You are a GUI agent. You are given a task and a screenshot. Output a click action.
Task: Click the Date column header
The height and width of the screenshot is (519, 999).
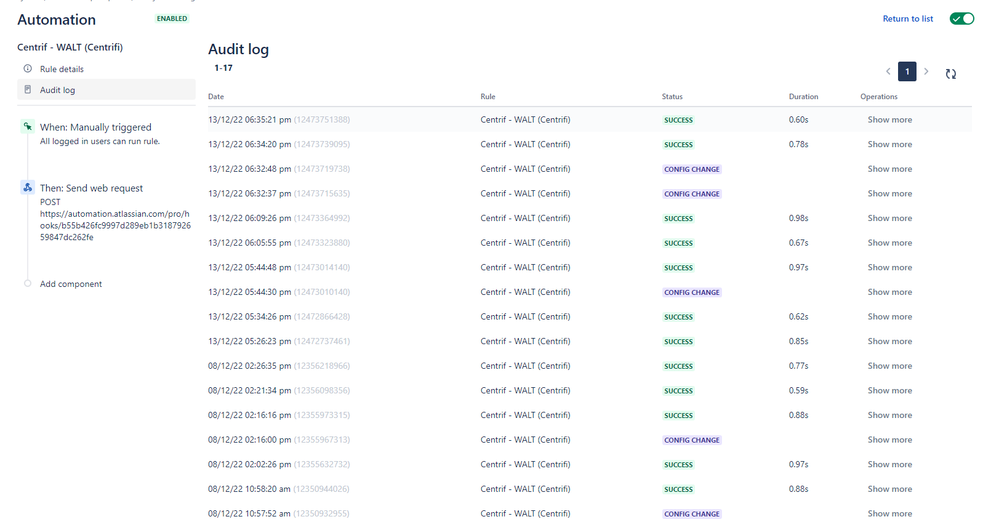(x=216, y=97)
